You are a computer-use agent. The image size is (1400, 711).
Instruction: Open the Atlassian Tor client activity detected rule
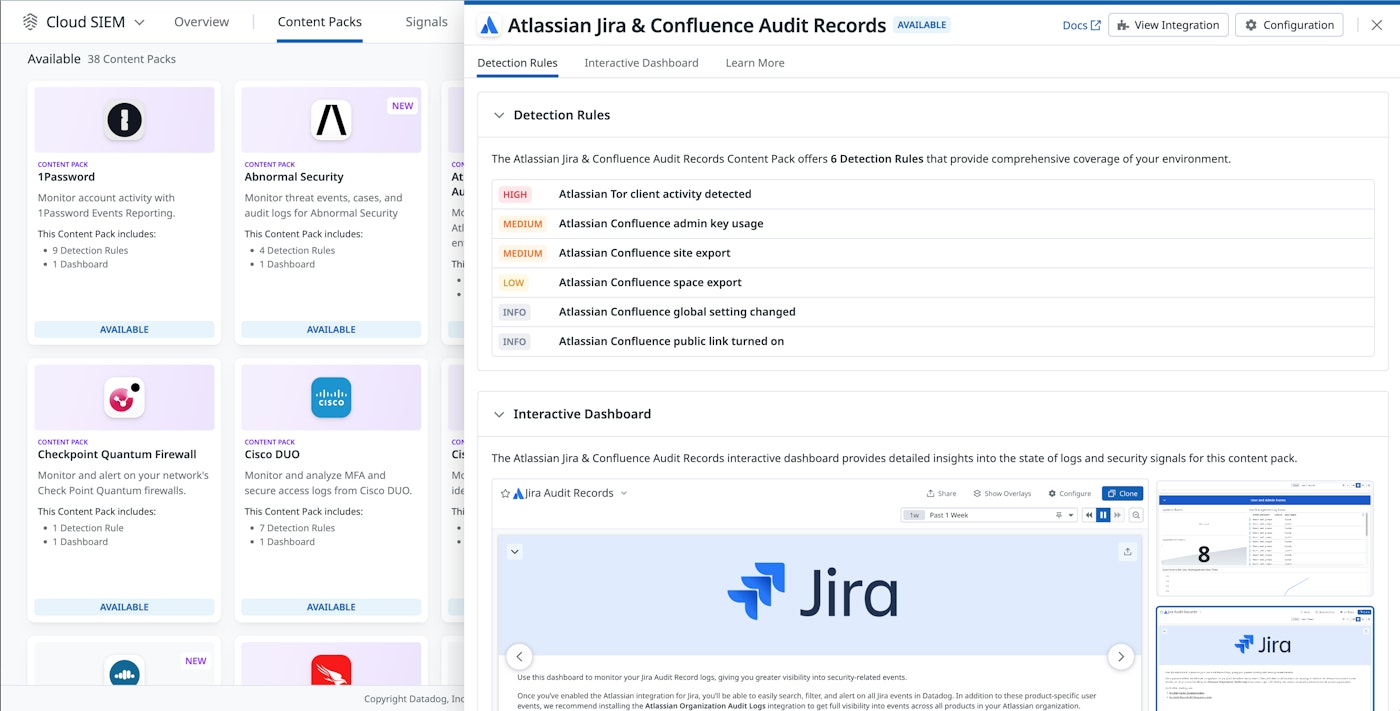(x=933, y=194)
